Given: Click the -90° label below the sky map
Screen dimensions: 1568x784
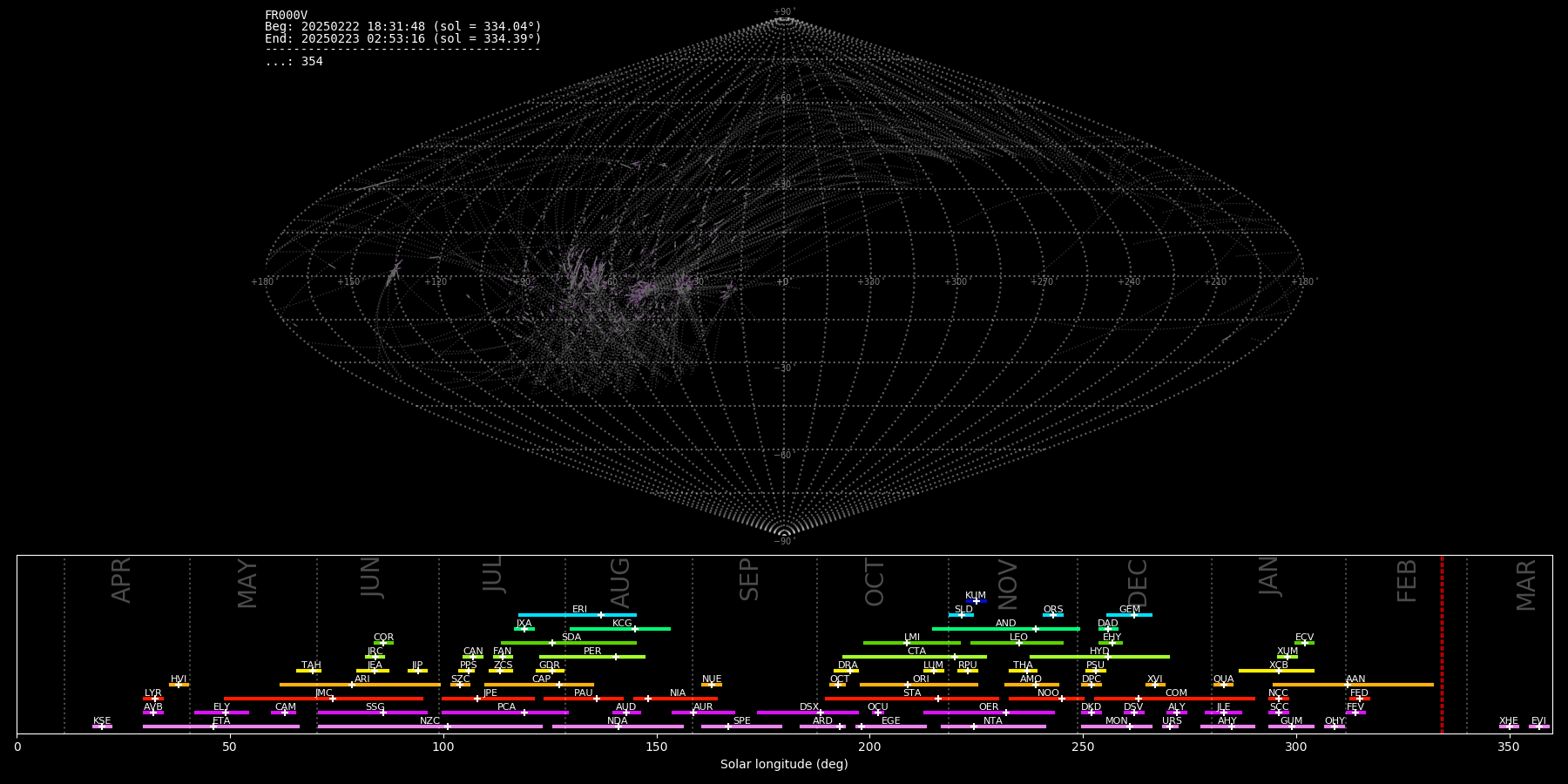Looking at the screenshot, I should tap(785, 541).
